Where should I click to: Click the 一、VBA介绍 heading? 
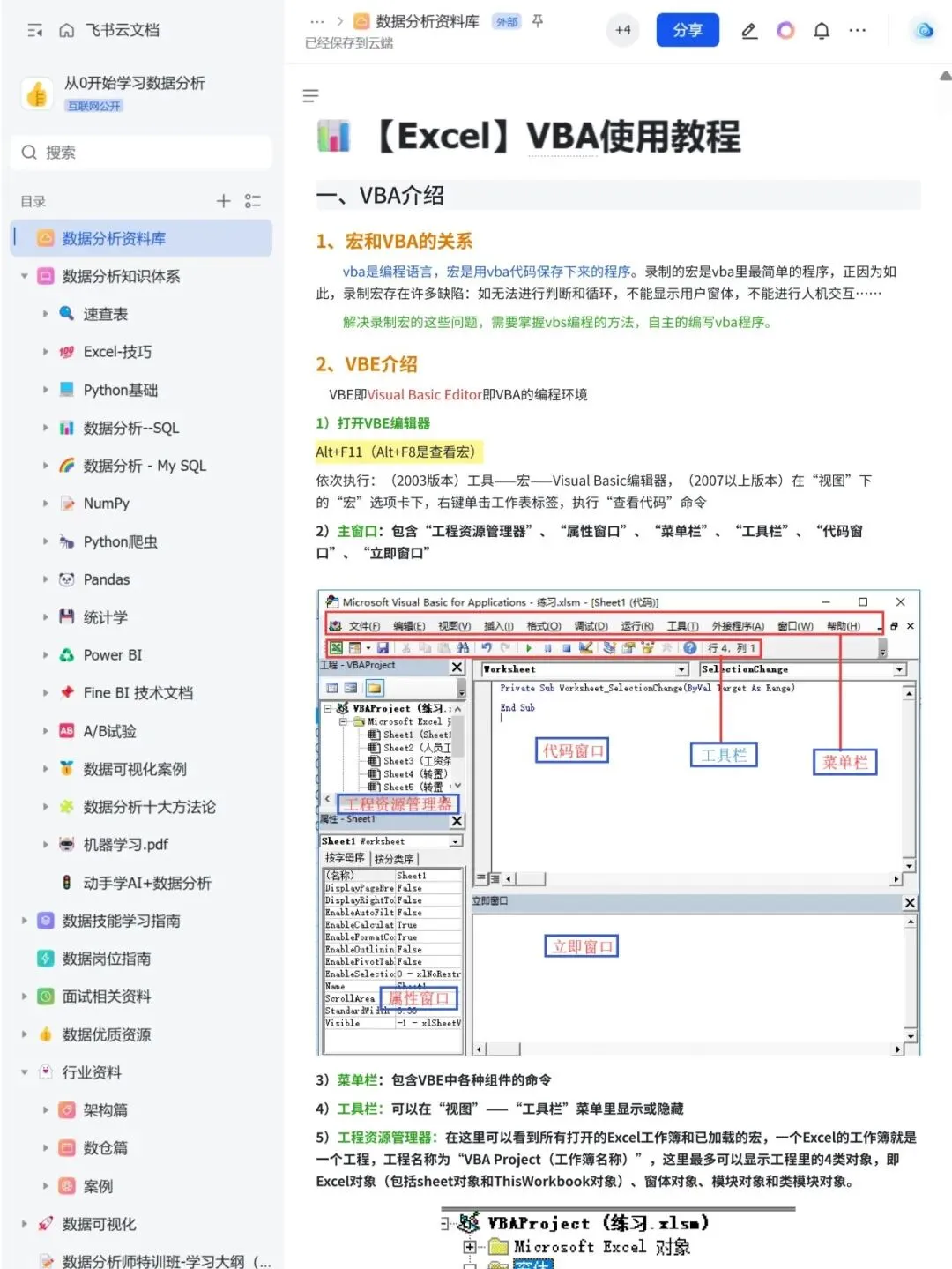(x=380, y=196)
